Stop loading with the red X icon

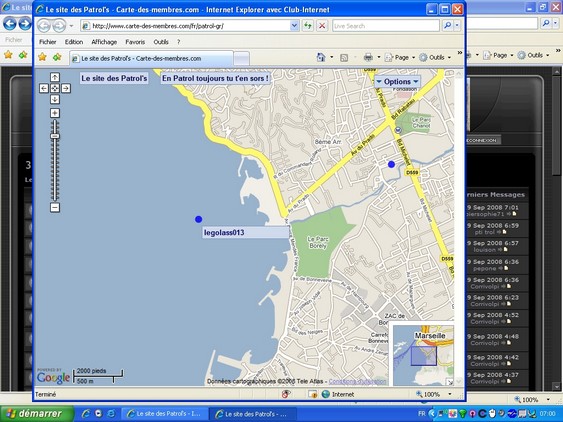322,26
